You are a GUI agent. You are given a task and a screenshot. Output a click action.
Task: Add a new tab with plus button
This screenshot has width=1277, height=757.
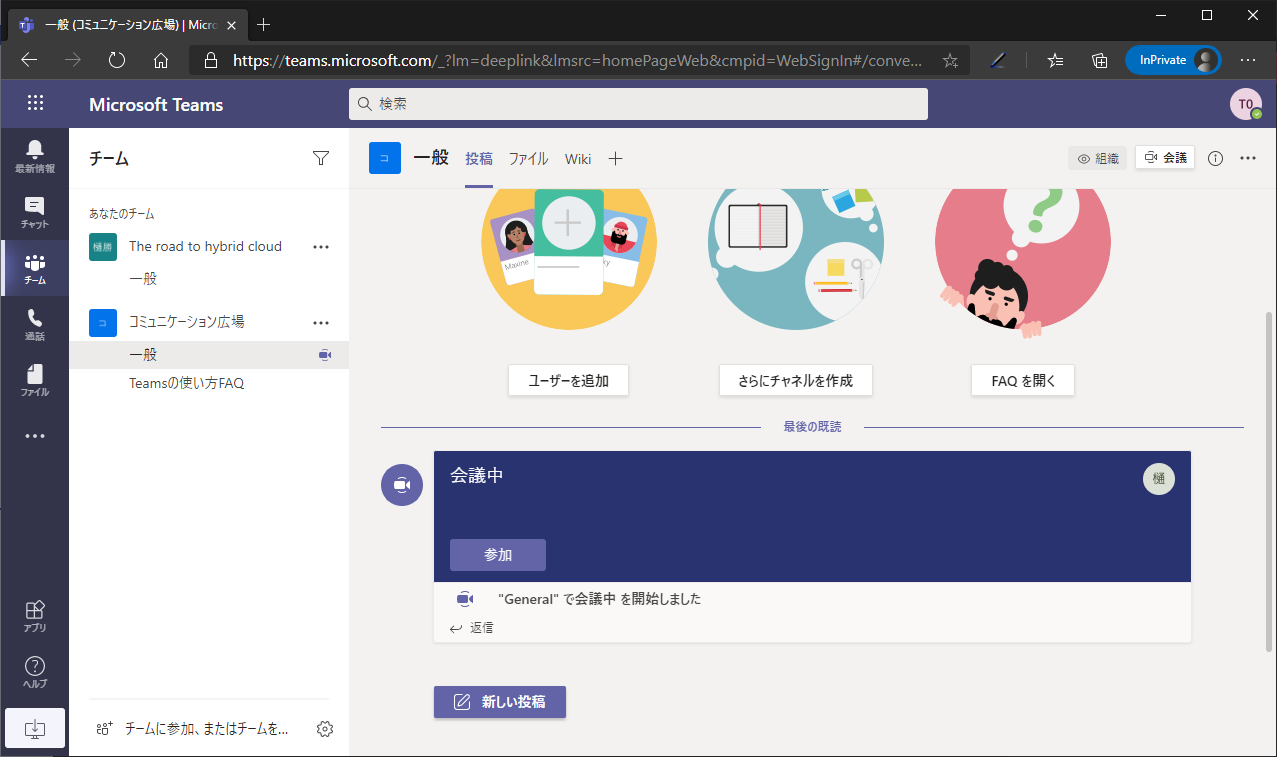[616, 158]
